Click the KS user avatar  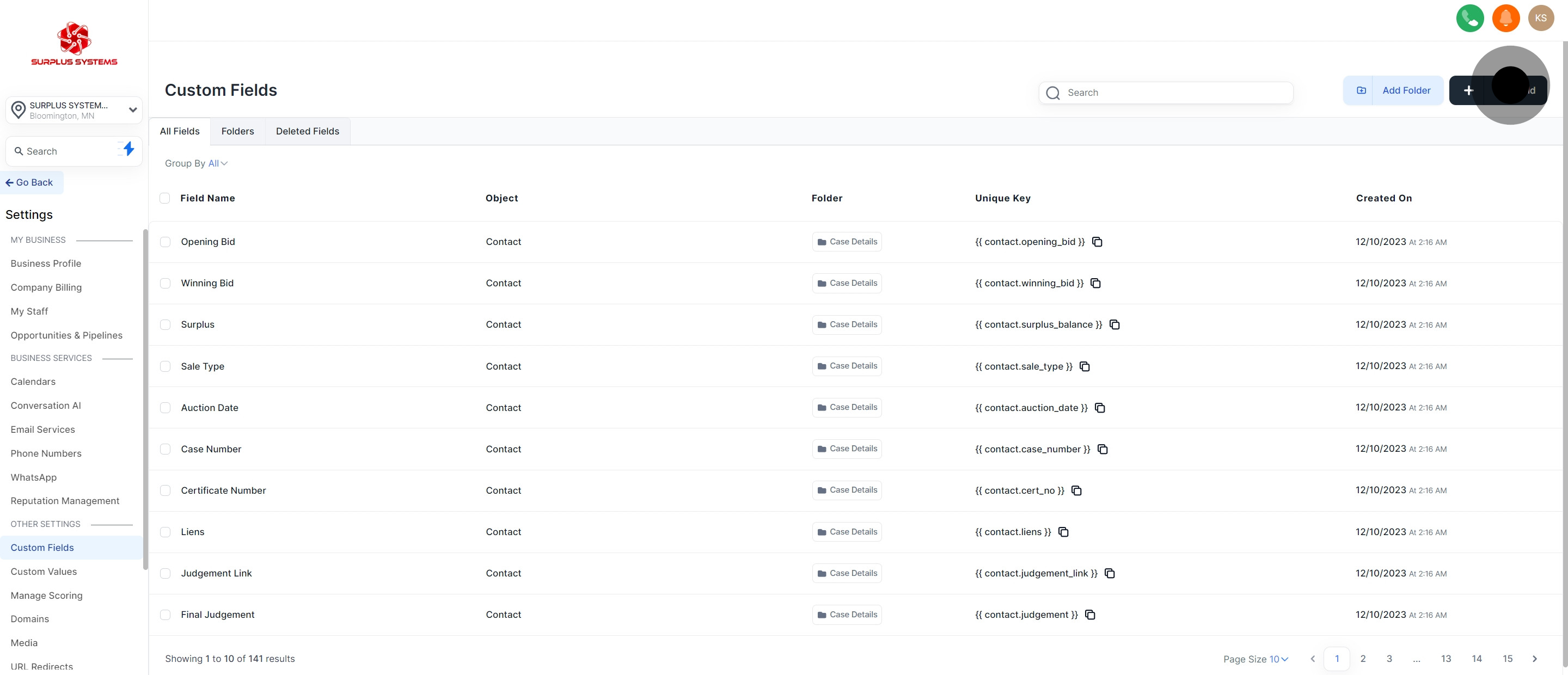(1541, 19)
